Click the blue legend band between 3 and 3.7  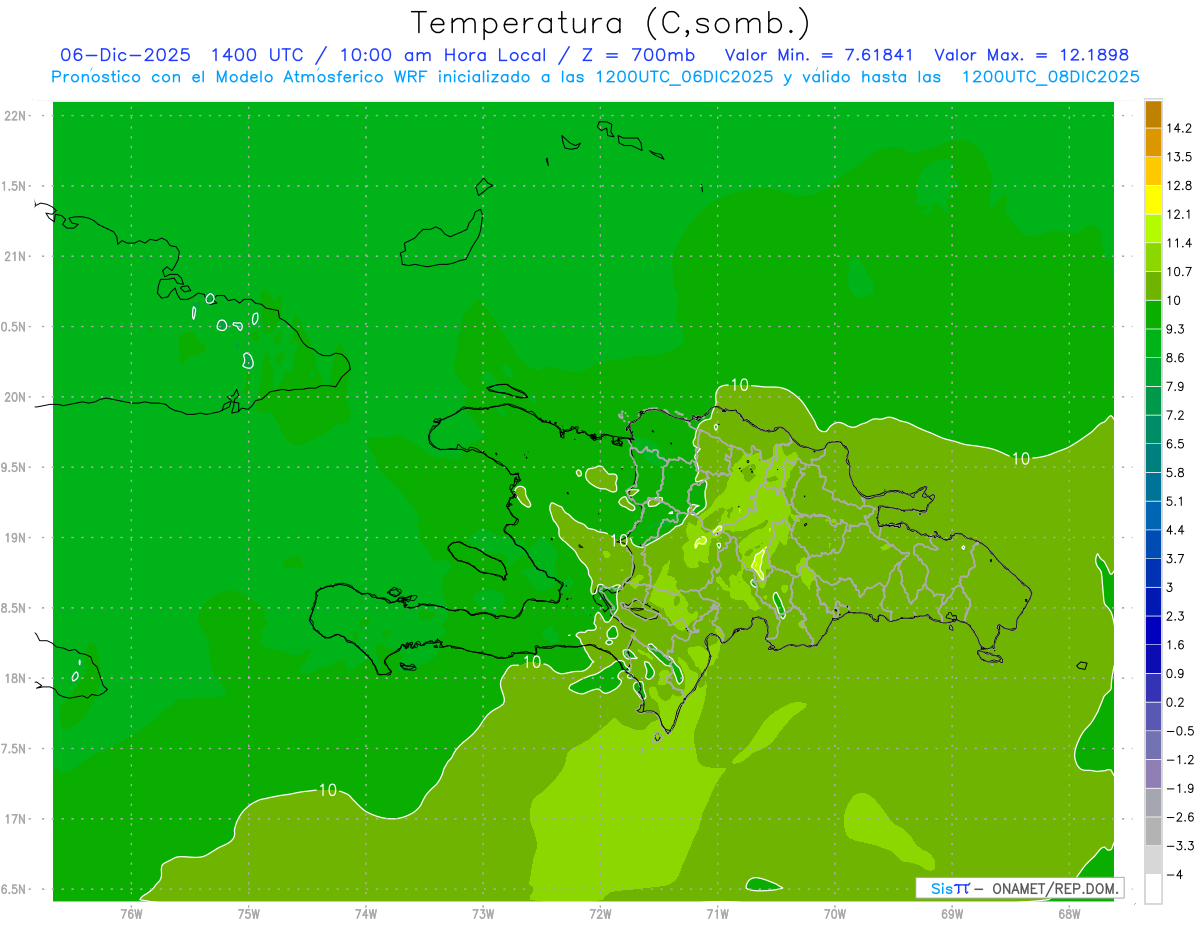1153,573
